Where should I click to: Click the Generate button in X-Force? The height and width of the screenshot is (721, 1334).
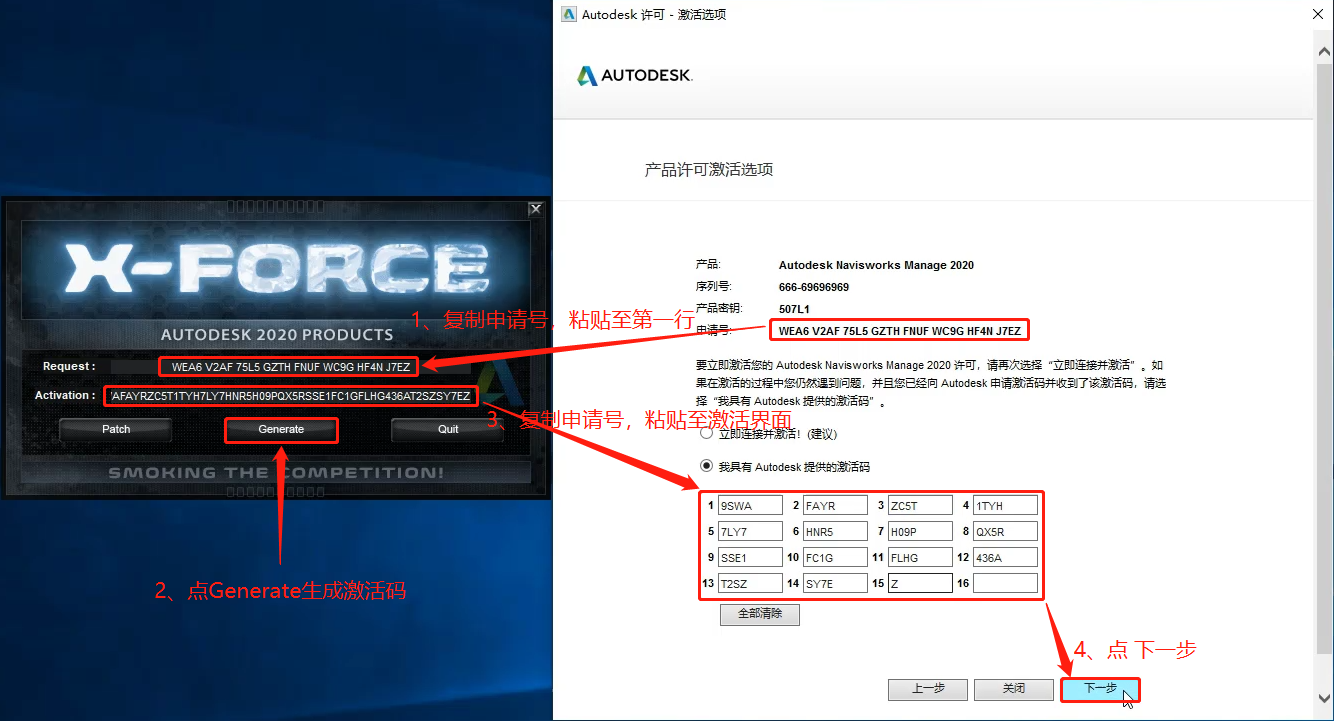[x=281, y=429]
